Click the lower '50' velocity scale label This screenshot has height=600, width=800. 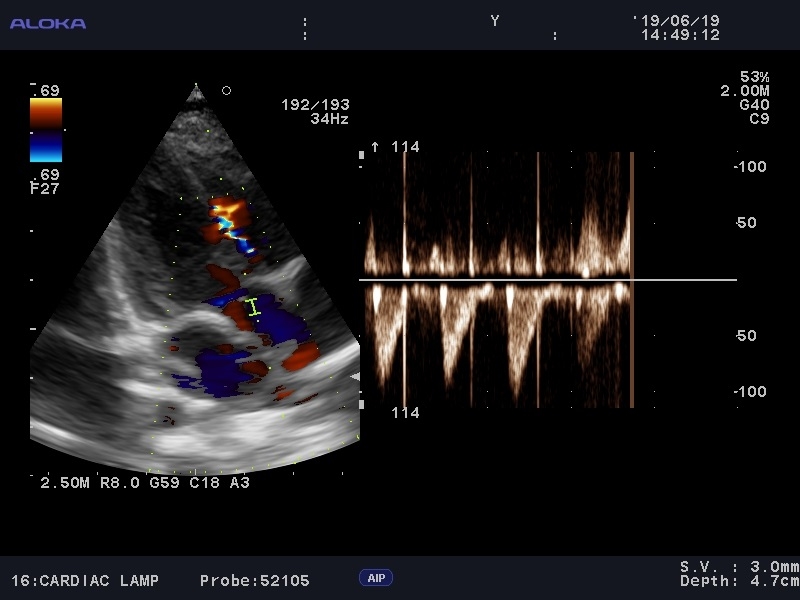(746, 335)
